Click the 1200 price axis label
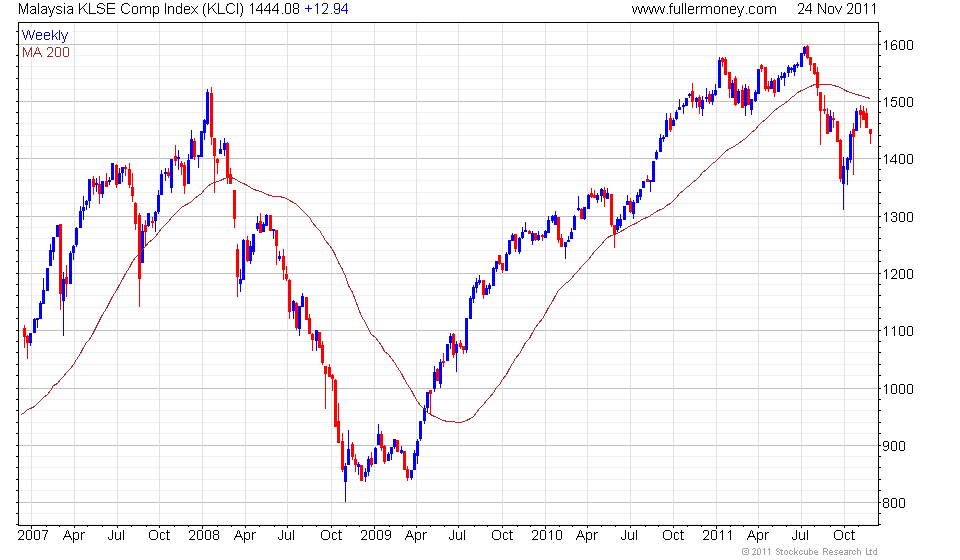960x560 pixels. pos(898,274)
